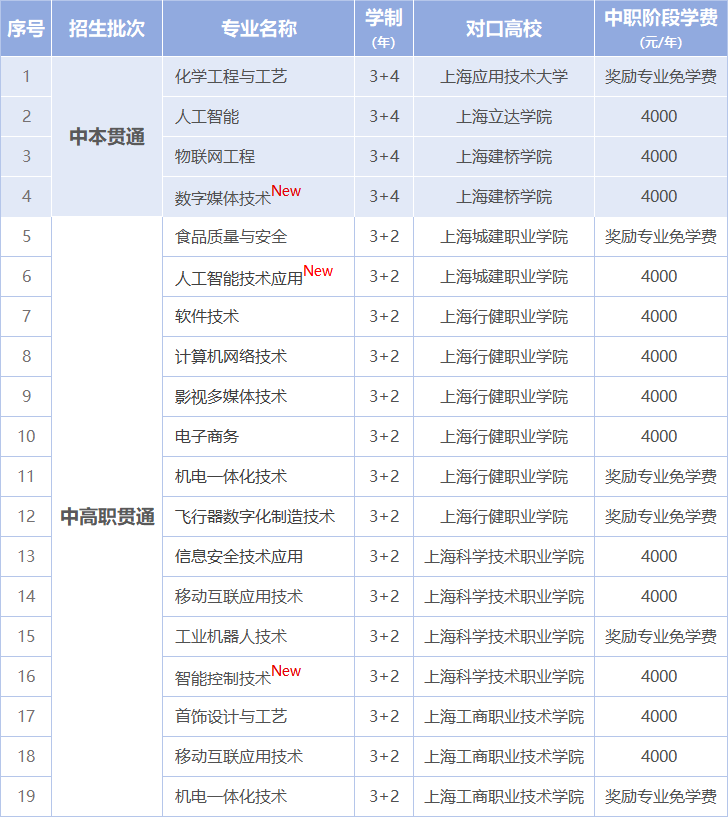728x818 pixels.
Task: Click serial number 9 cell
Action: point(26,396)
